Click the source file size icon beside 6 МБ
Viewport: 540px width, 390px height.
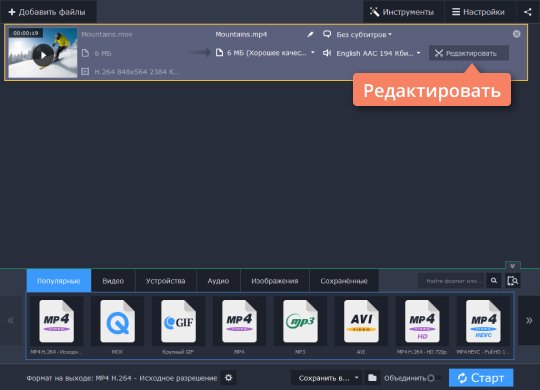85,53
